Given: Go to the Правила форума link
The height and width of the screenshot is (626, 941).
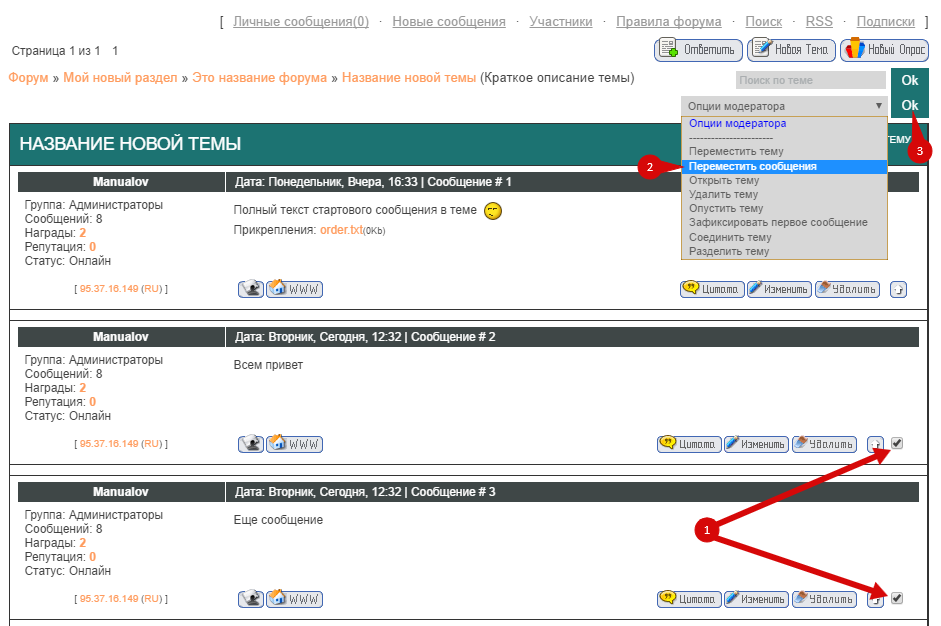Looking at the screenshot, I should 668,21.
